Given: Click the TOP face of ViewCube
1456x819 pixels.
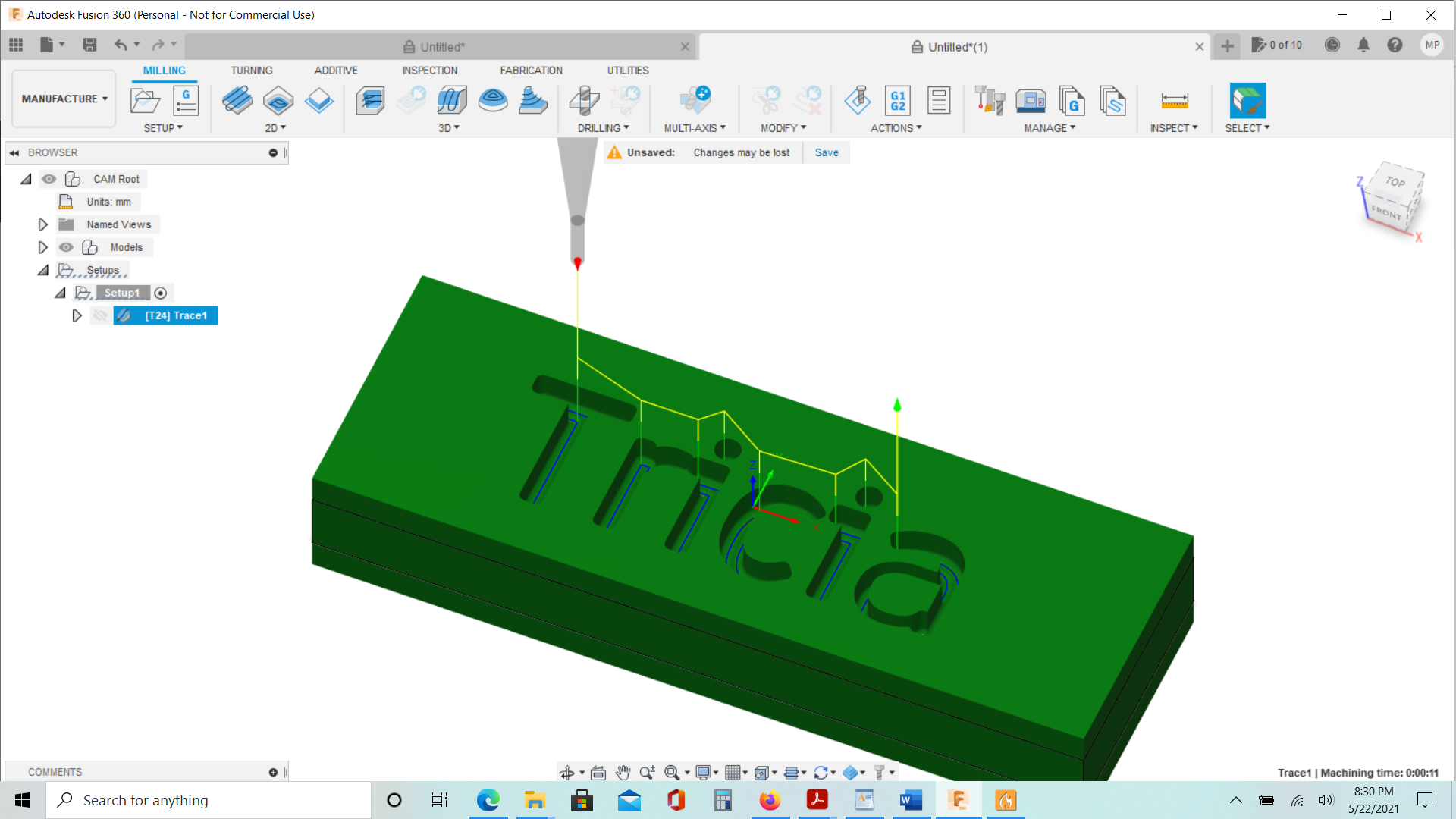Looking at the screenshot, I should click(1395, 180).
